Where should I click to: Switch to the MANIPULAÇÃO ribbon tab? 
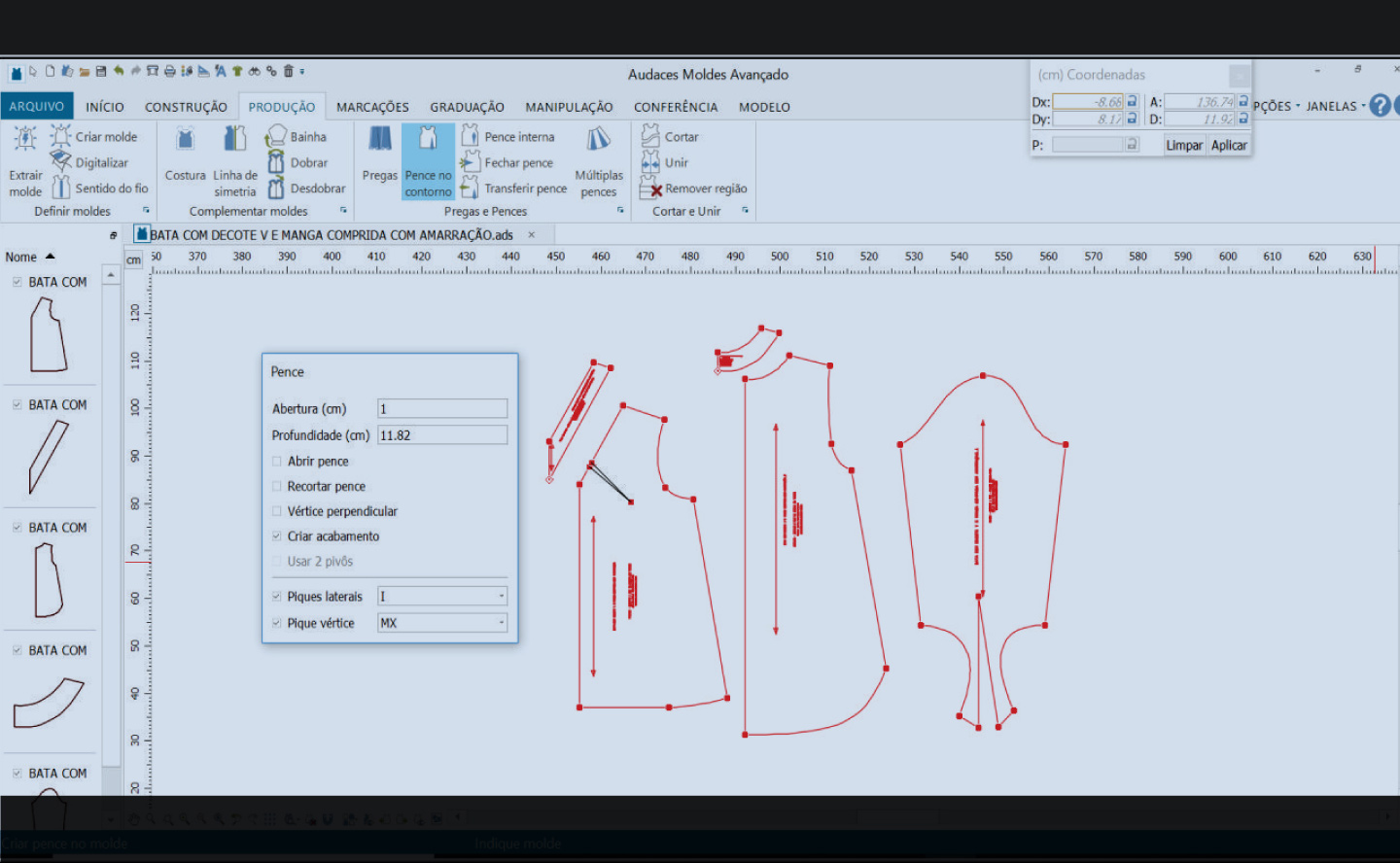pos(569,107)
